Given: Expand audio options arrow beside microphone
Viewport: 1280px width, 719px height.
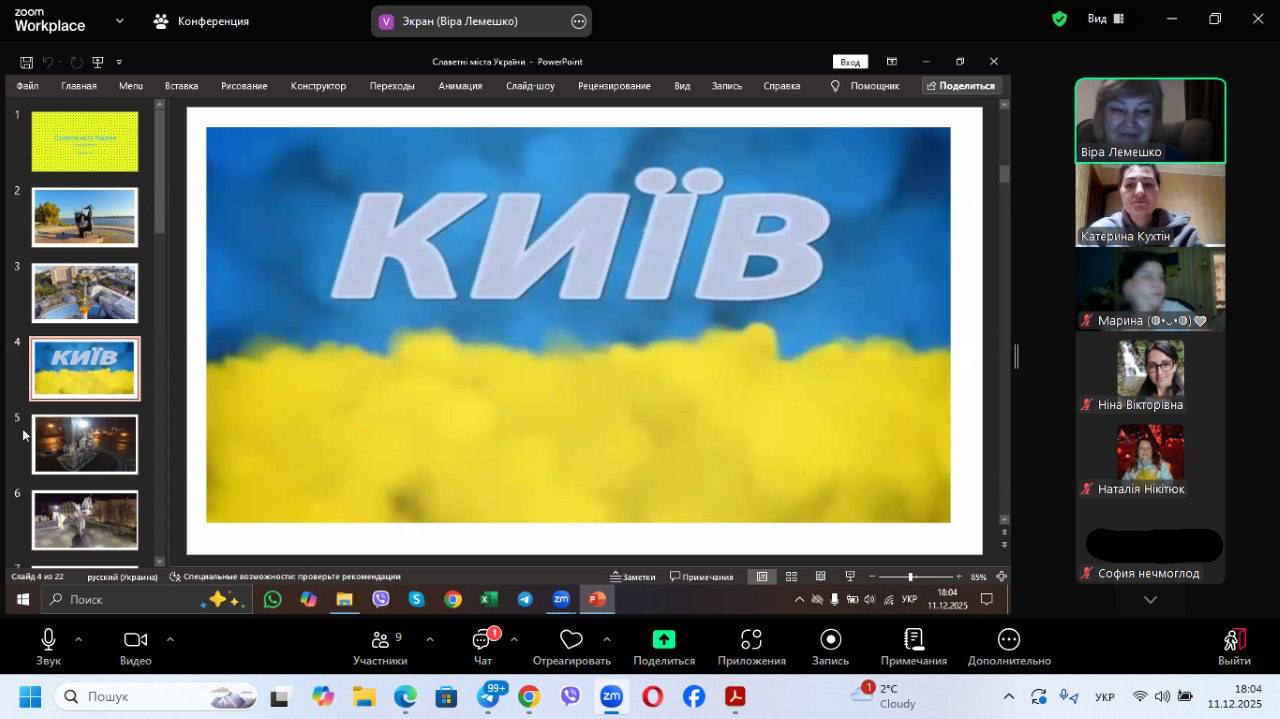Looking at the screenshot, I should coord(79,639).
